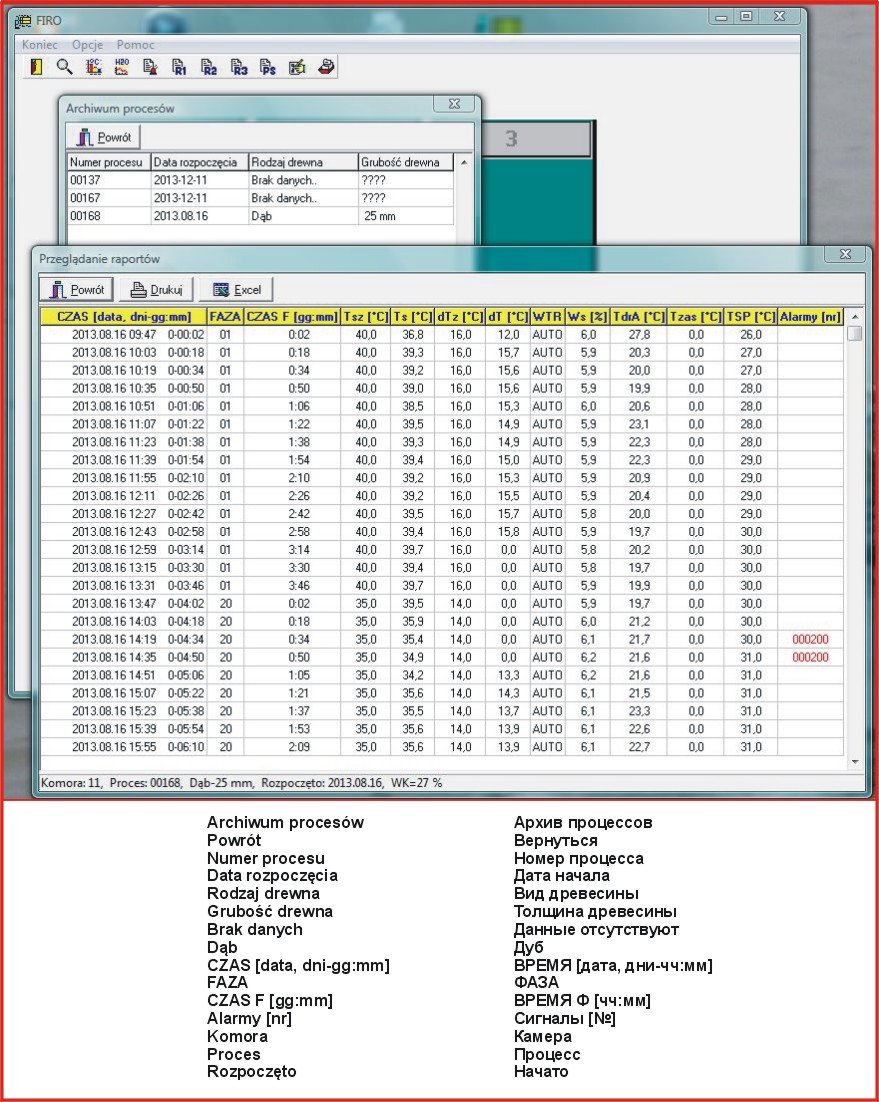Click Powrót in Archiwum procesów window
879x1102 pixels.
104,137
